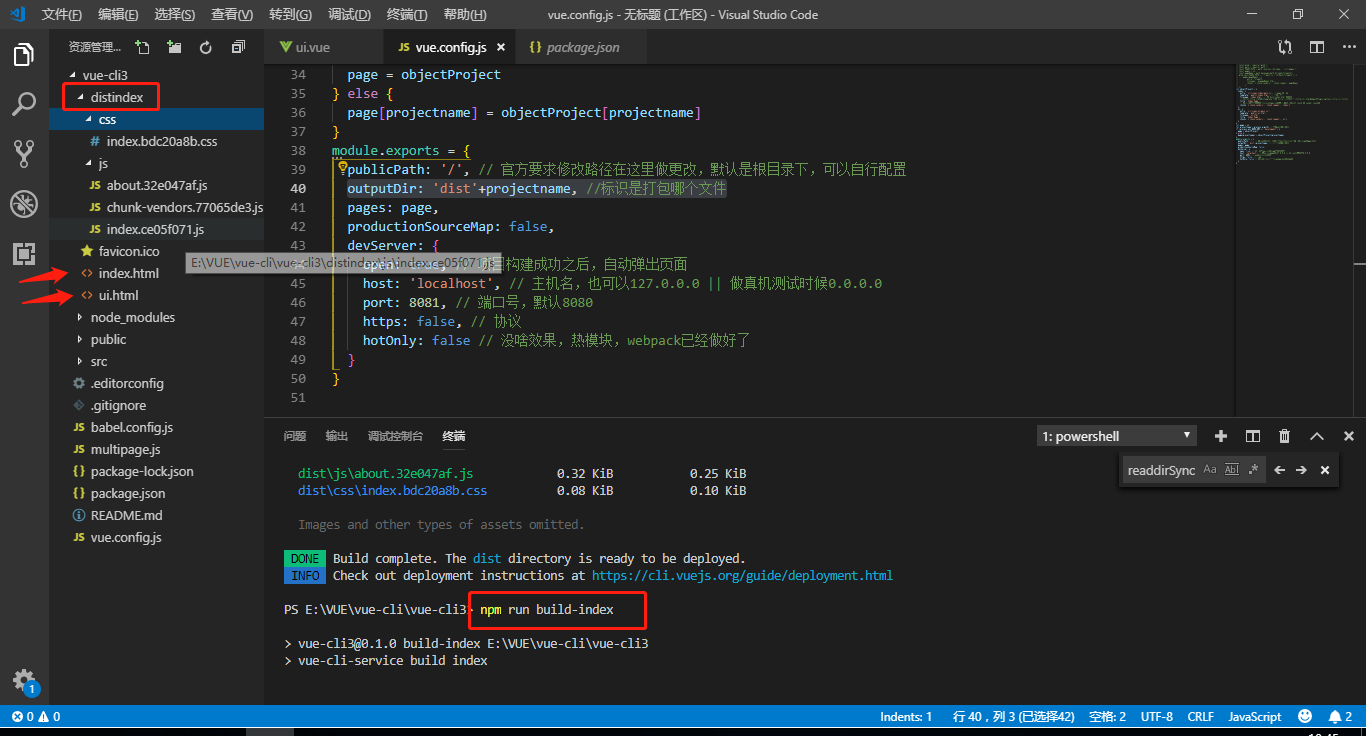Open the Source Control view

coord(24,153)
